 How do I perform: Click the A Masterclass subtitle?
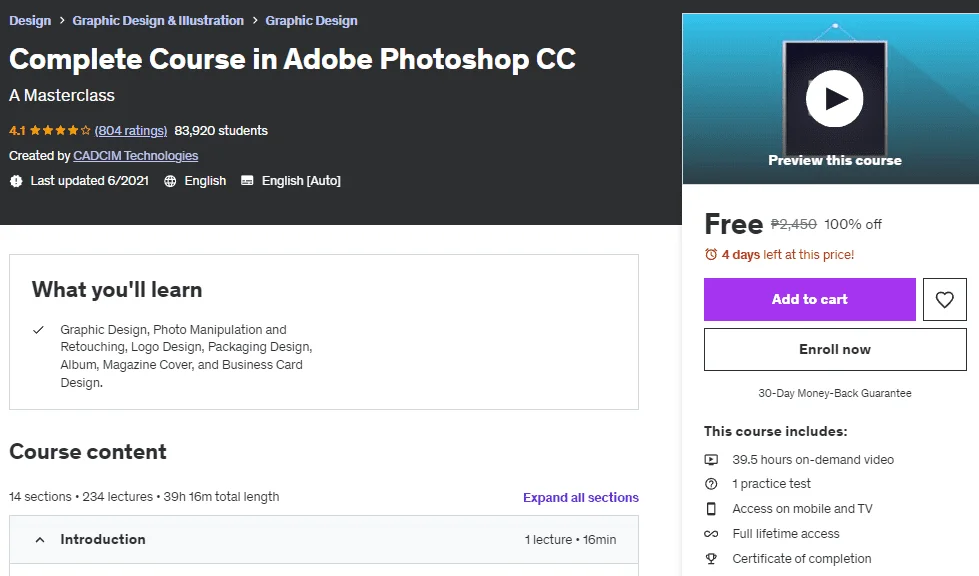point(62,95)
